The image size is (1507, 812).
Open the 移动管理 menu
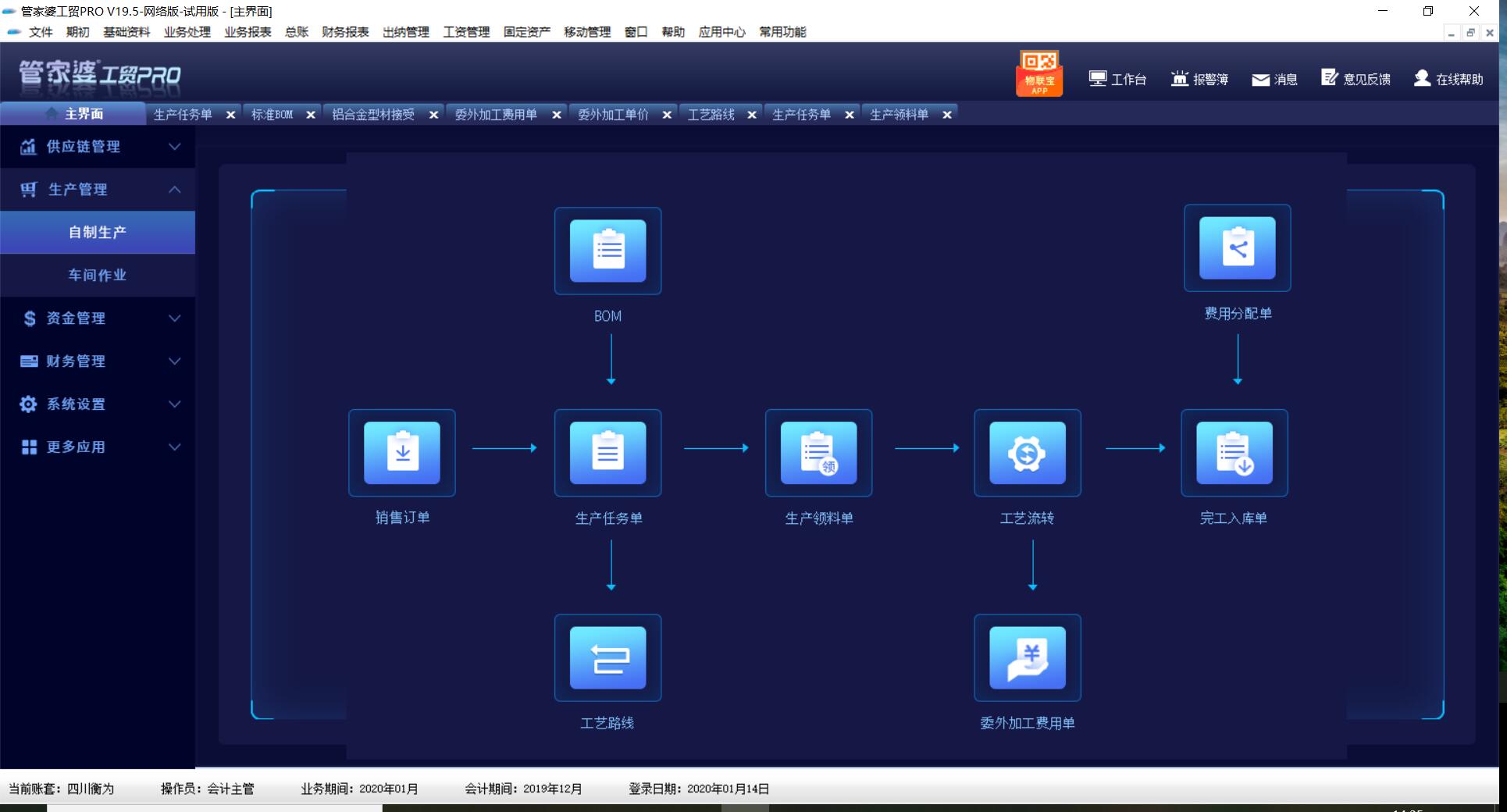(x=587, y=32)
